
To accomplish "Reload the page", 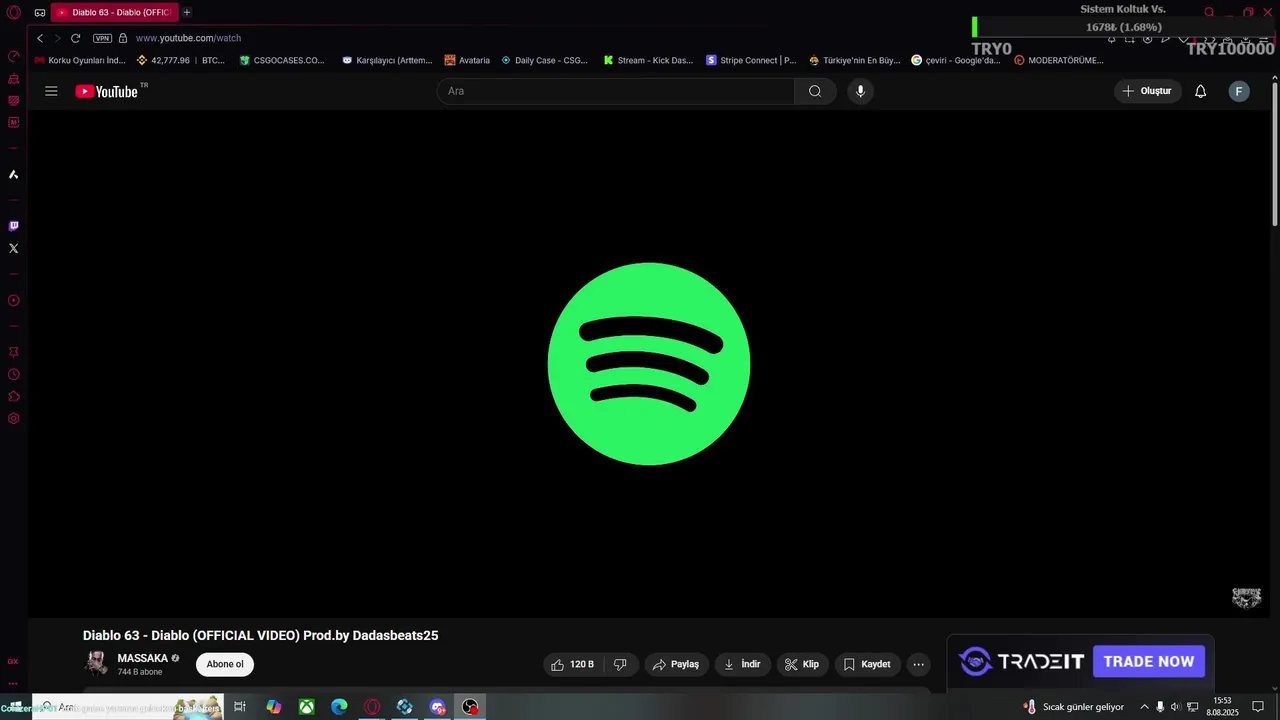I will pos(75,38).
